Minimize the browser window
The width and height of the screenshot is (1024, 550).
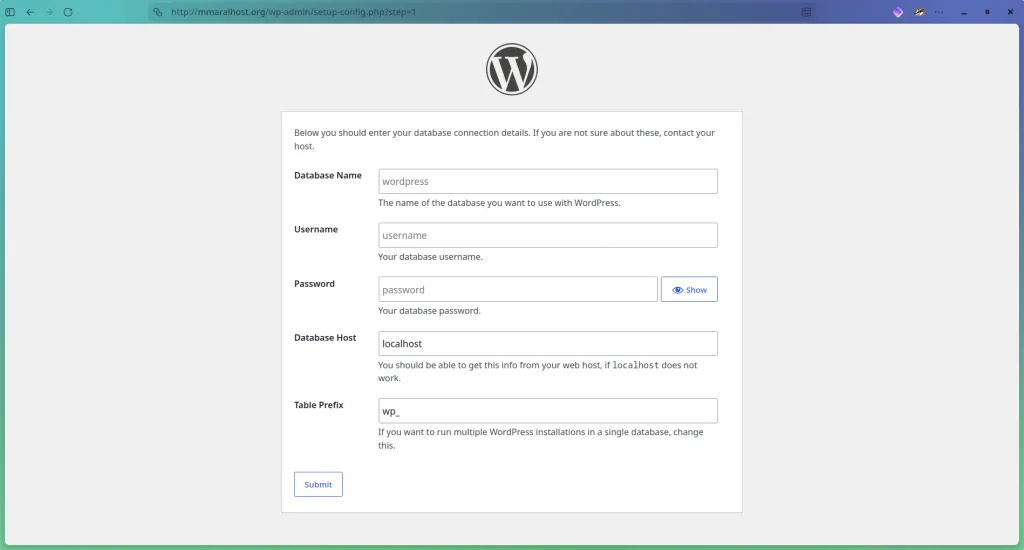coord(964,12)
